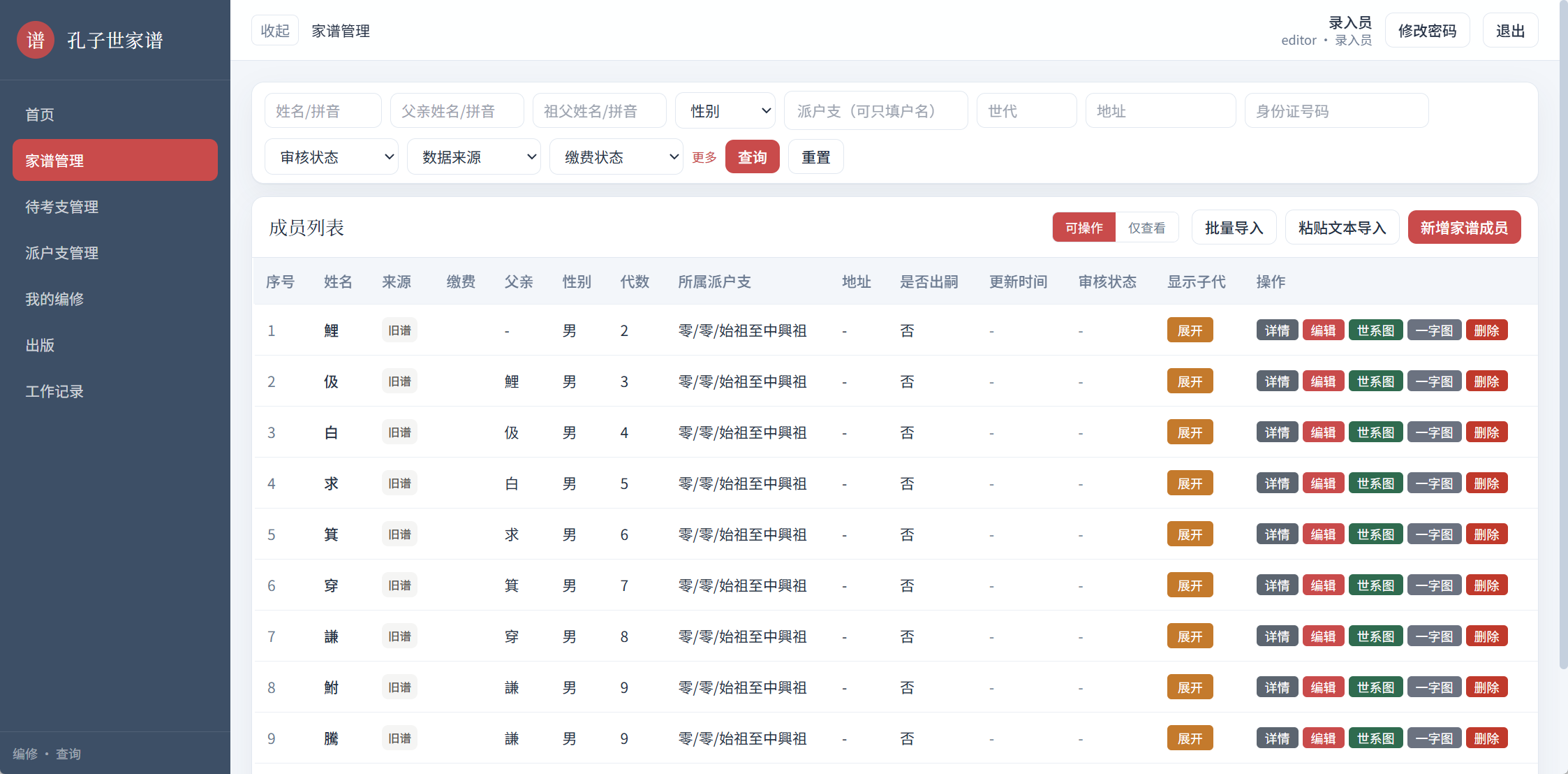This screenshot has width=1568, height=774.
Task: Click 退出 logout button
Action: (1510, 31)
